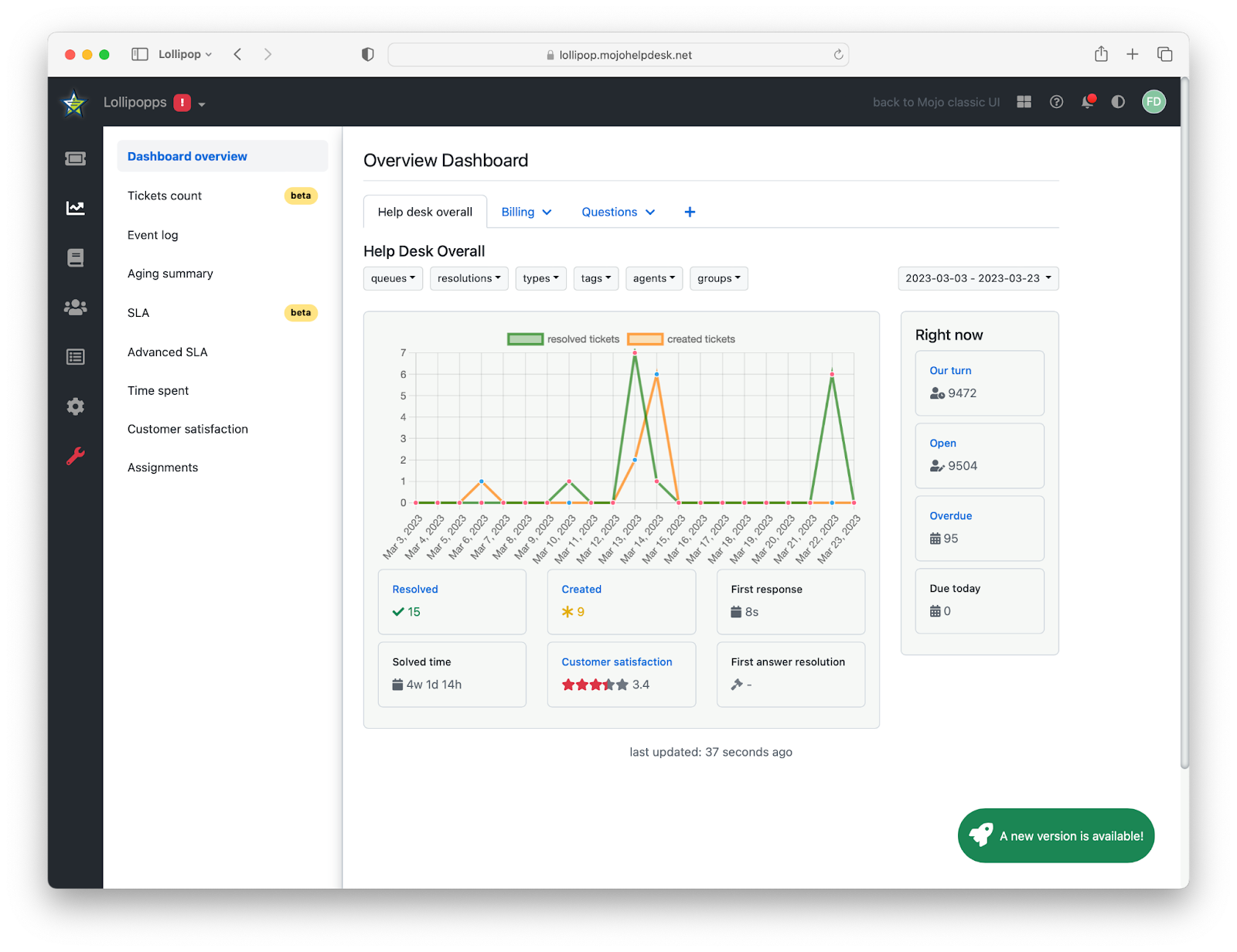Switch to the Billing tab

pyautogui.click(x=526, y=212)
